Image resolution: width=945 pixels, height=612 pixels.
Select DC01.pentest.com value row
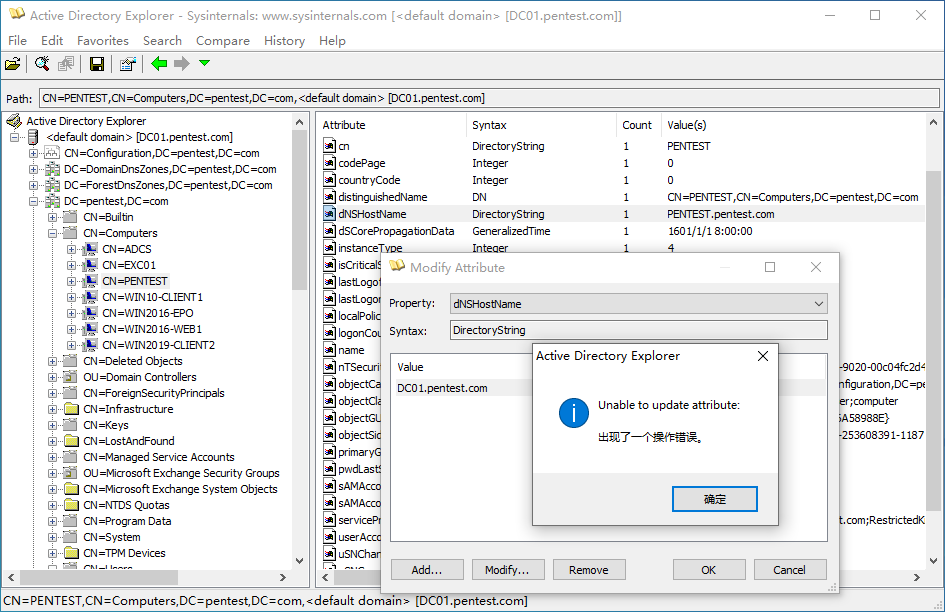point(461,388)
